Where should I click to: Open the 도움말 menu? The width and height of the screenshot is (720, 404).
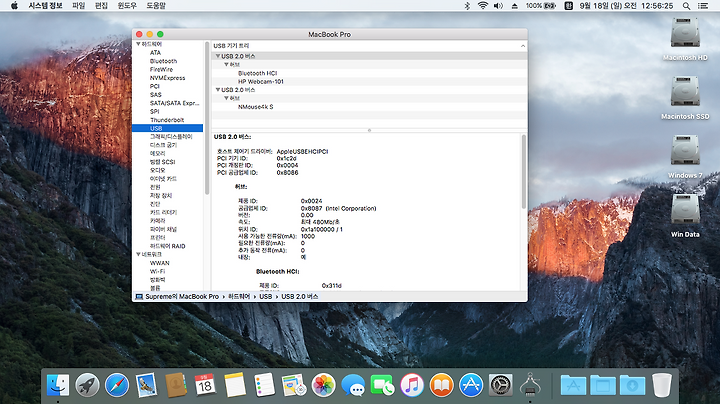(x=156, y=6)
